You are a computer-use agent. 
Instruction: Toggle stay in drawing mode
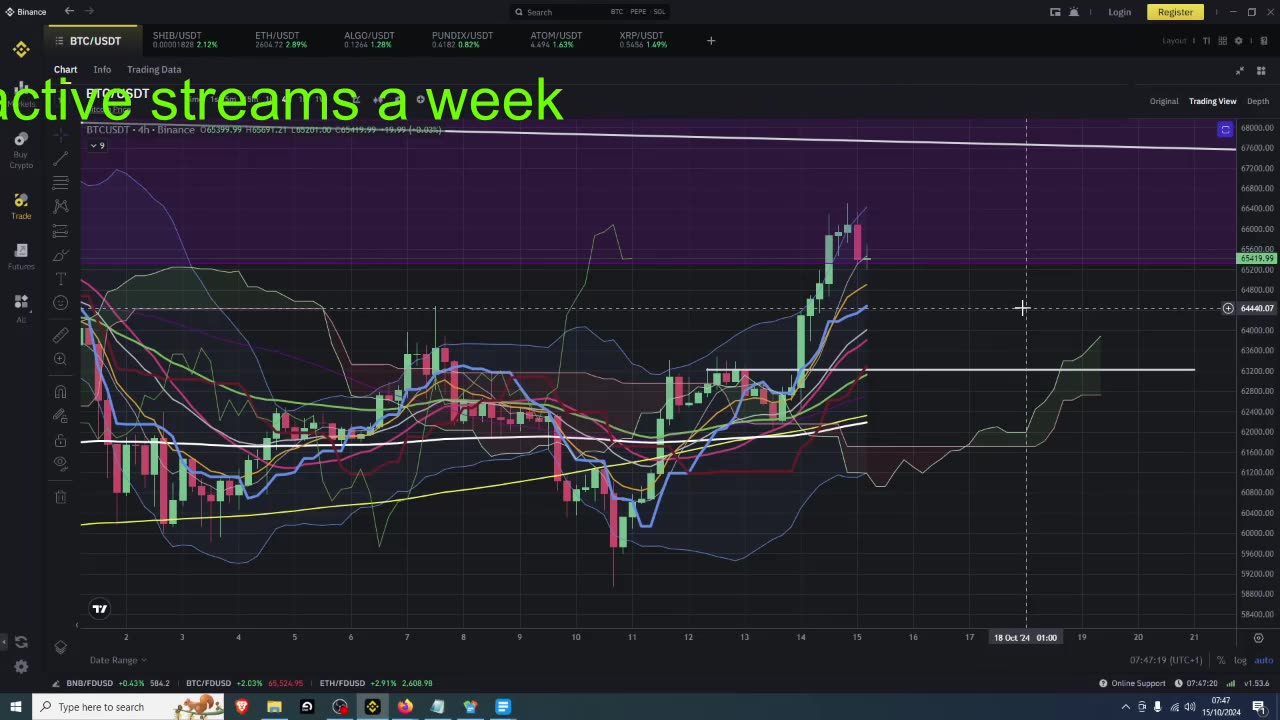[x=60, y=415]
